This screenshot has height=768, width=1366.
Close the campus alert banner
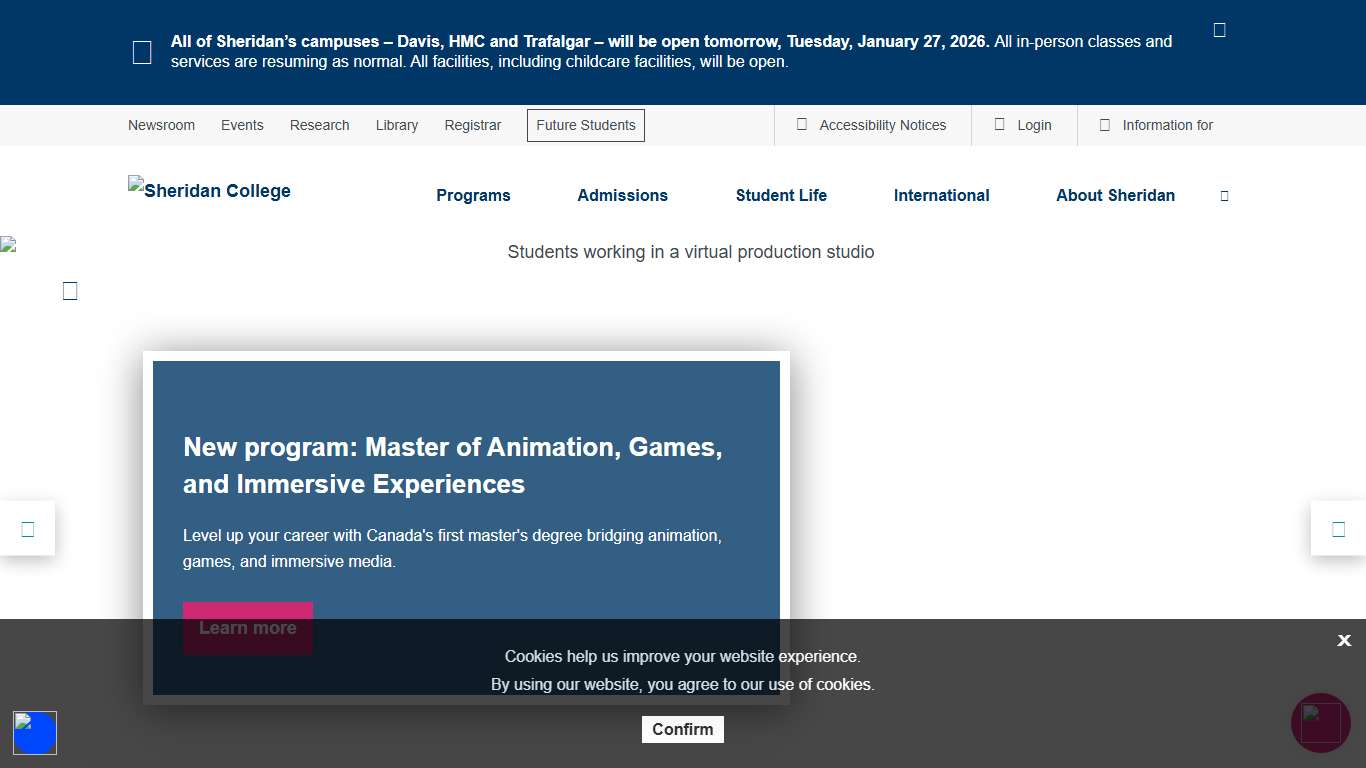[x=1219, y=30]
